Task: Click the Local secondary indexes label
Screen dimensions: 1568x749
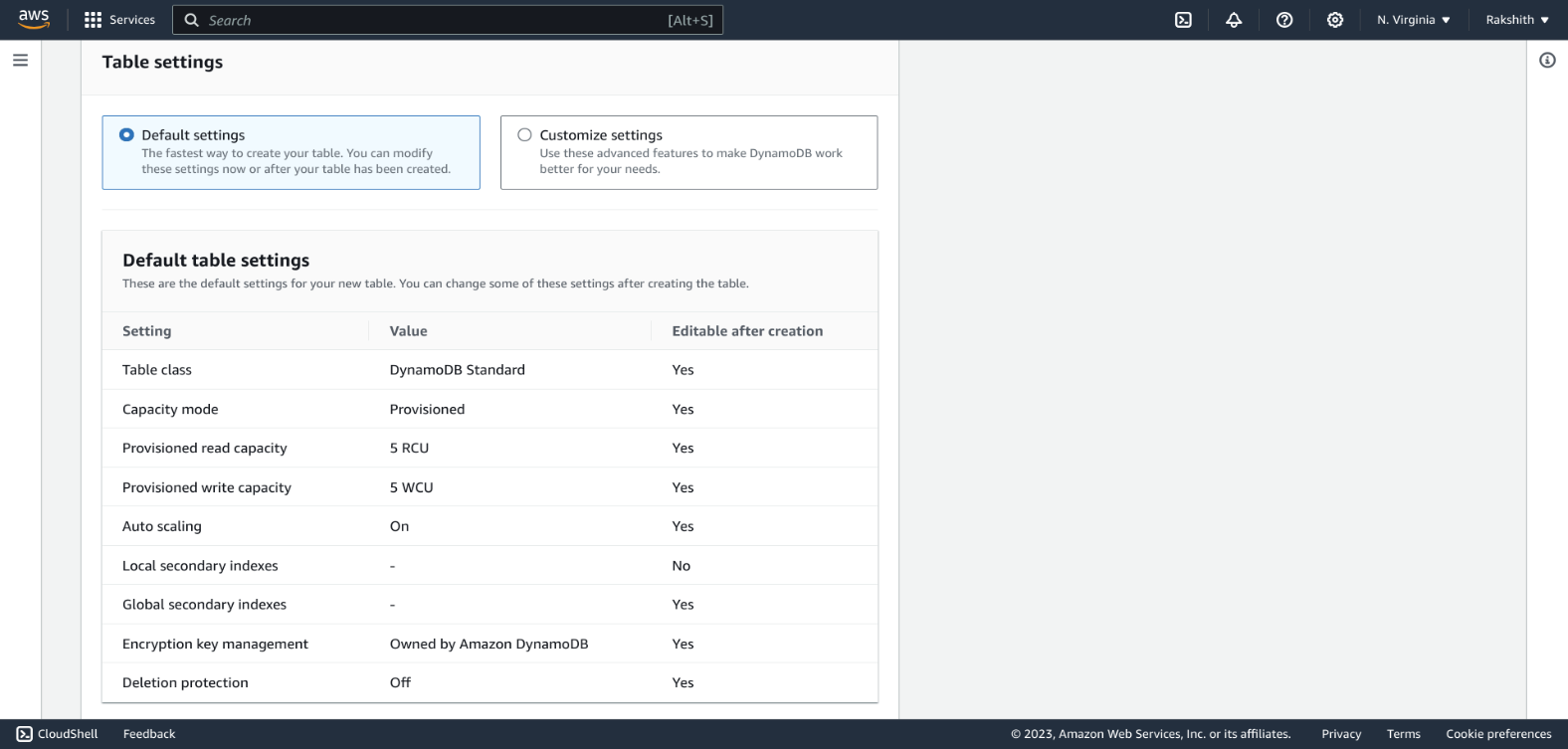Action: (200, 566)
